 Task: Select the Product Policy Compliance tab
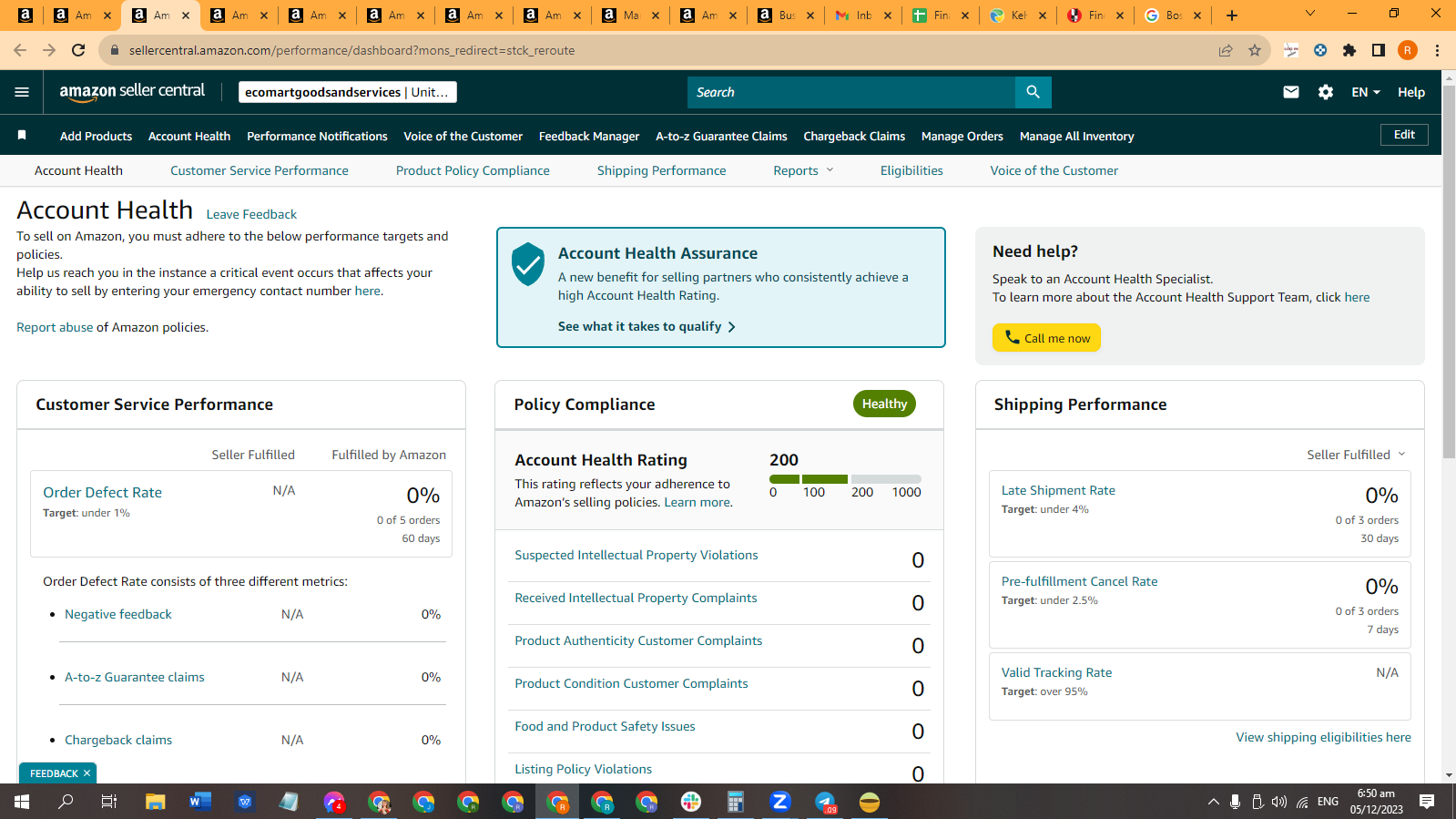click(473, 170)
